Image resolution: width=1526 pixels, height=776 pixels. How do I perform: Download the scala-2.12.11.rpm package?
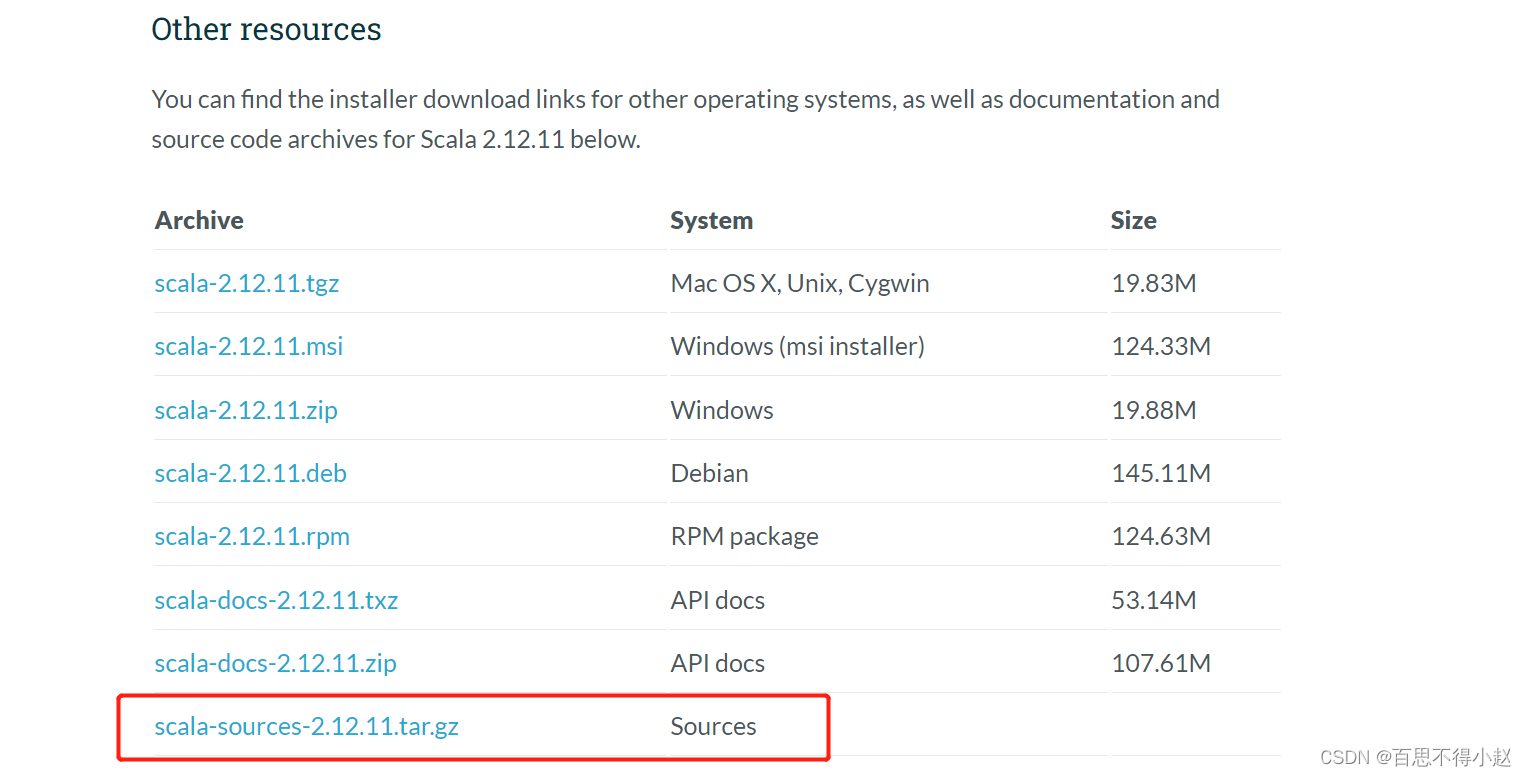click(252, 536)
